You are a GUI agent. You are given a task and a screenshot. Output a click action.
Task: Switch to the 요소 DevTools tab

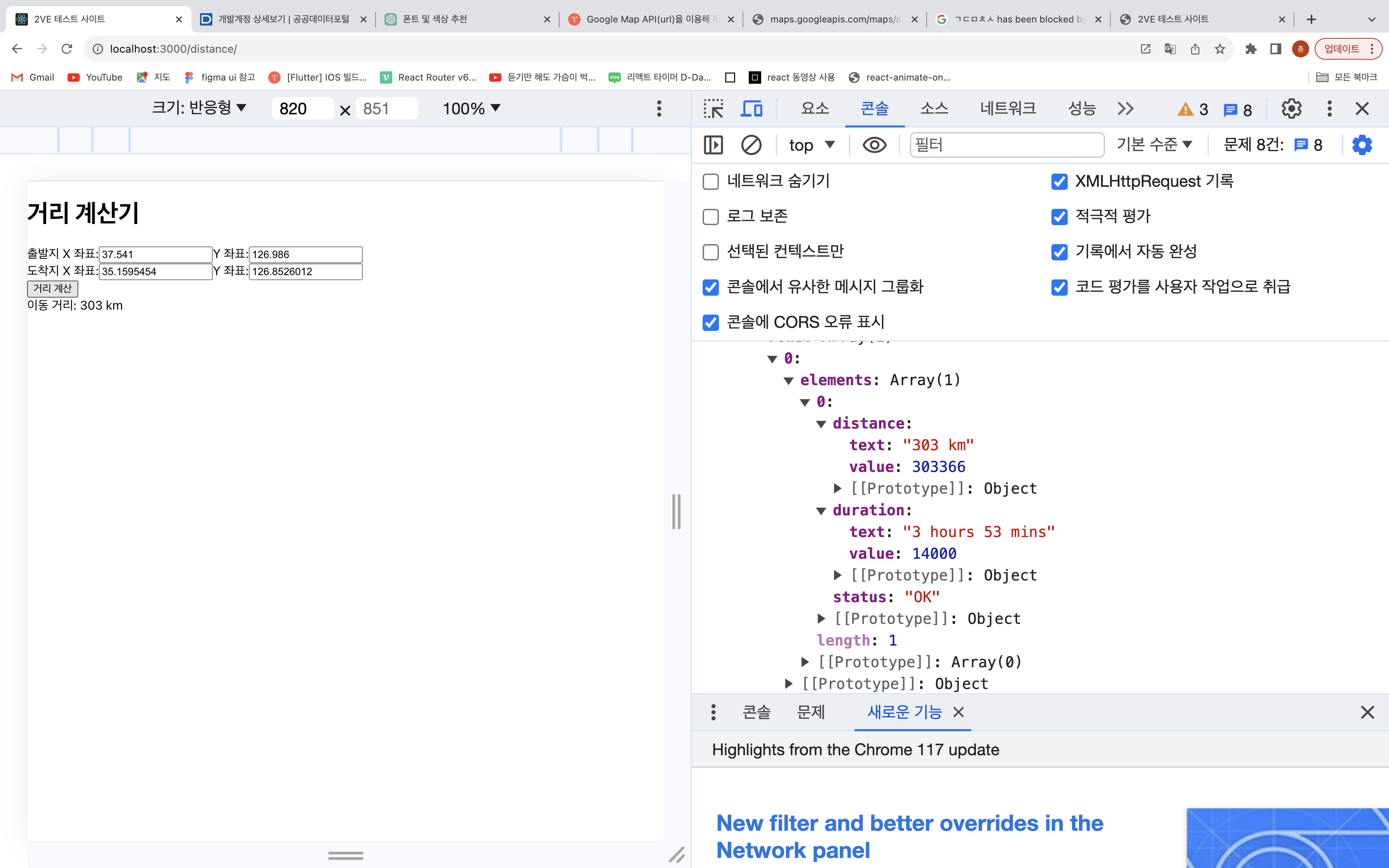(815, 108)
